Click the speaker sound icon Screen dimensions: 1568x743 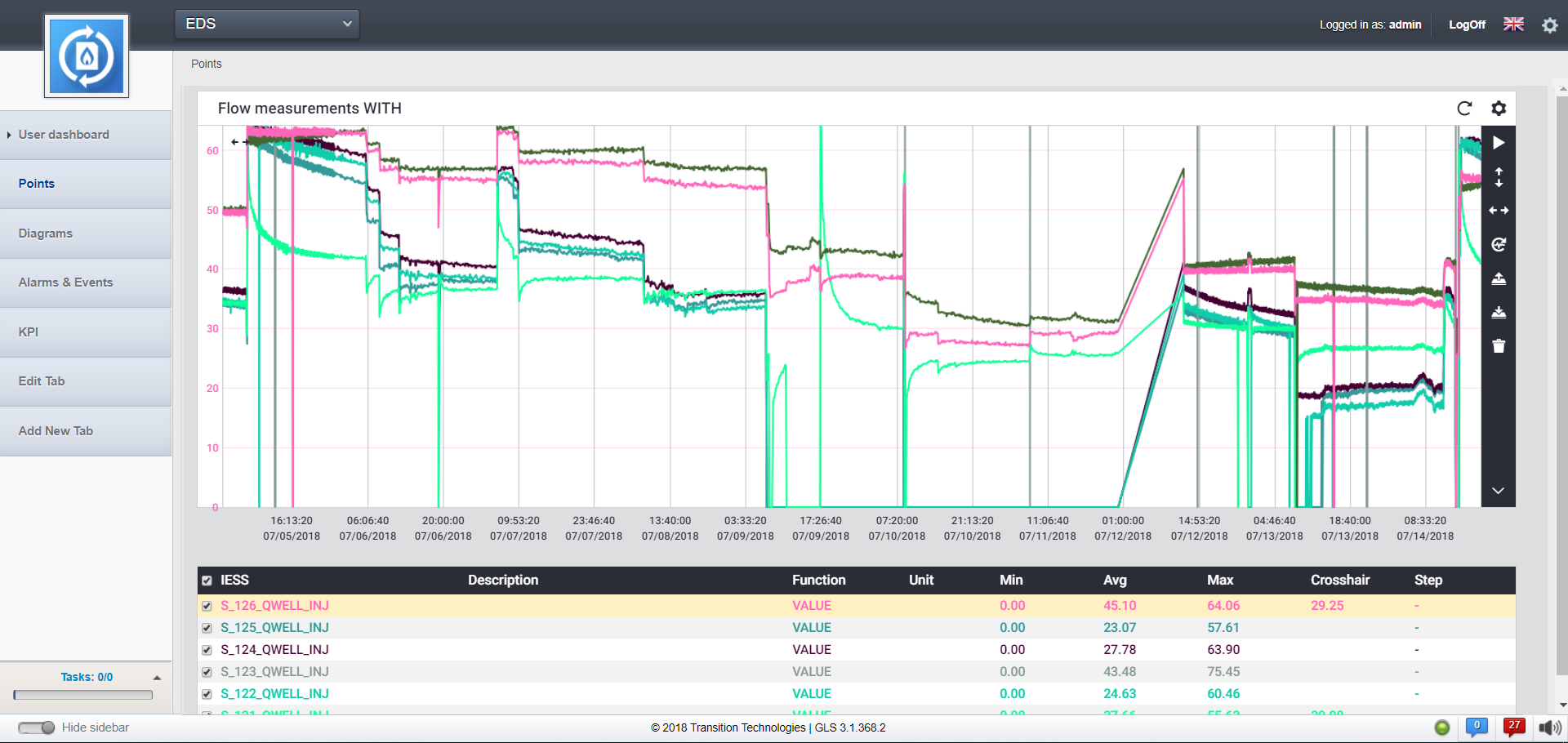[x=1548, y=727]
